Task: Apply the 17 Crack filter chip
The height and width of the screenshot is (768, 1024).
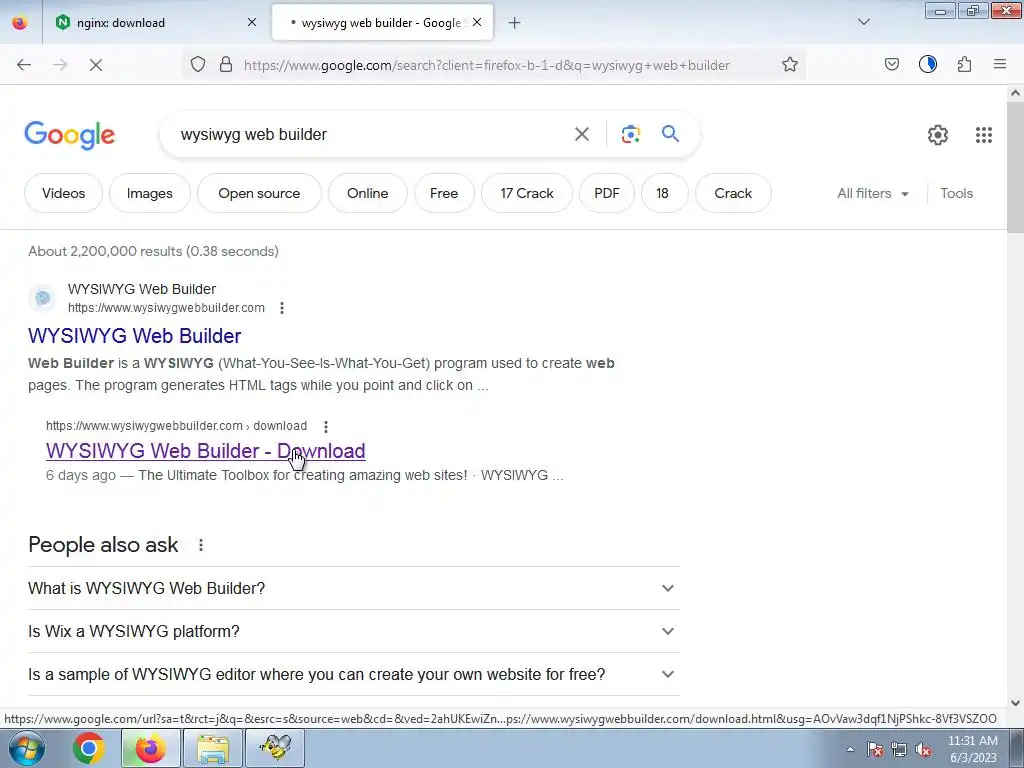Action: (x=527, y=193)
